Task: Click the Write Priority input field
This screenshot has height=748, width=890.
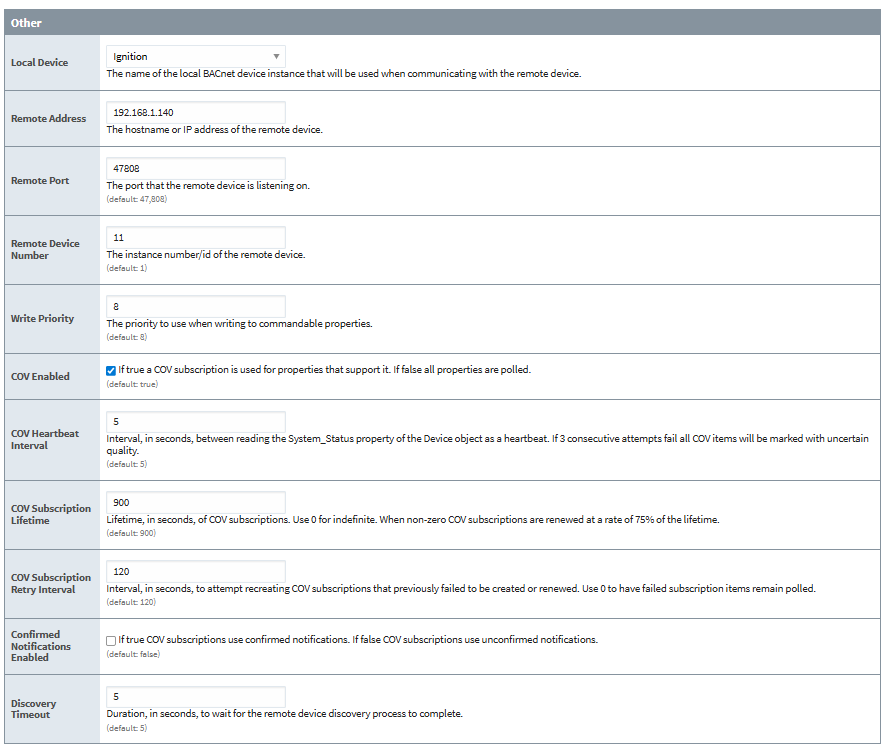Action: pos(195,306)
